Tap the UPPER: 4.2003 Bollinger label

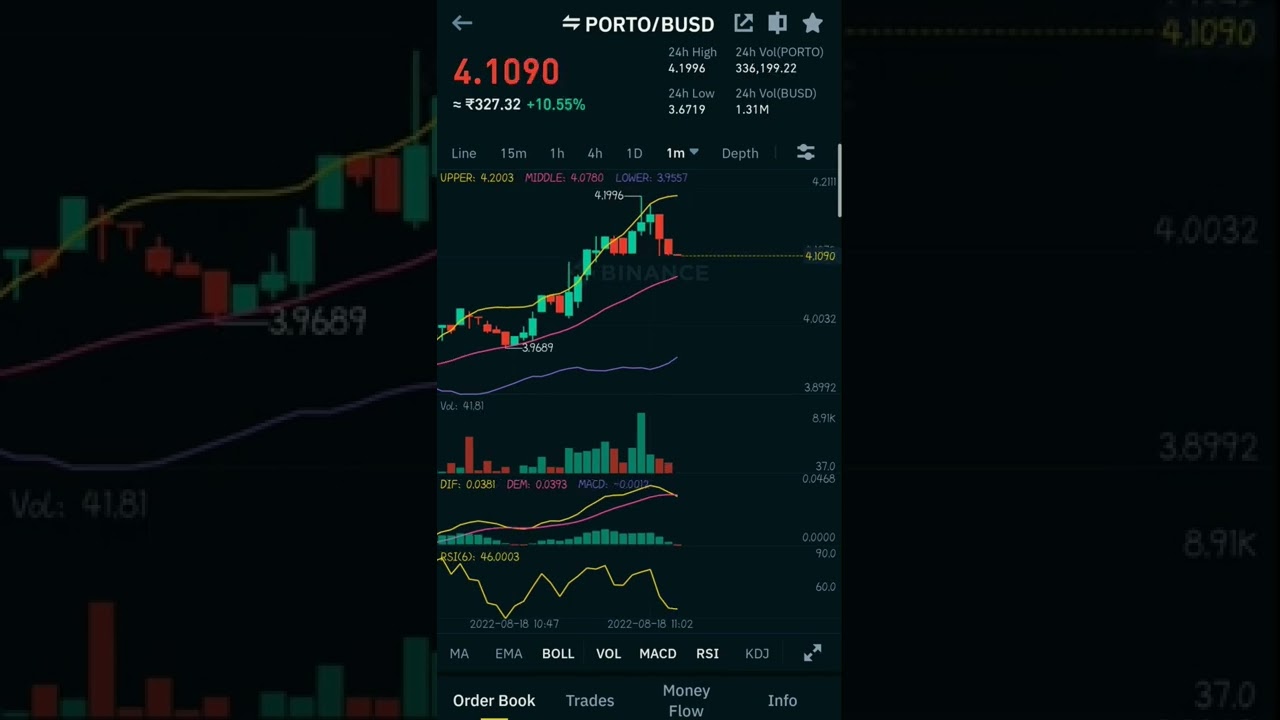[x=477, y=178]
